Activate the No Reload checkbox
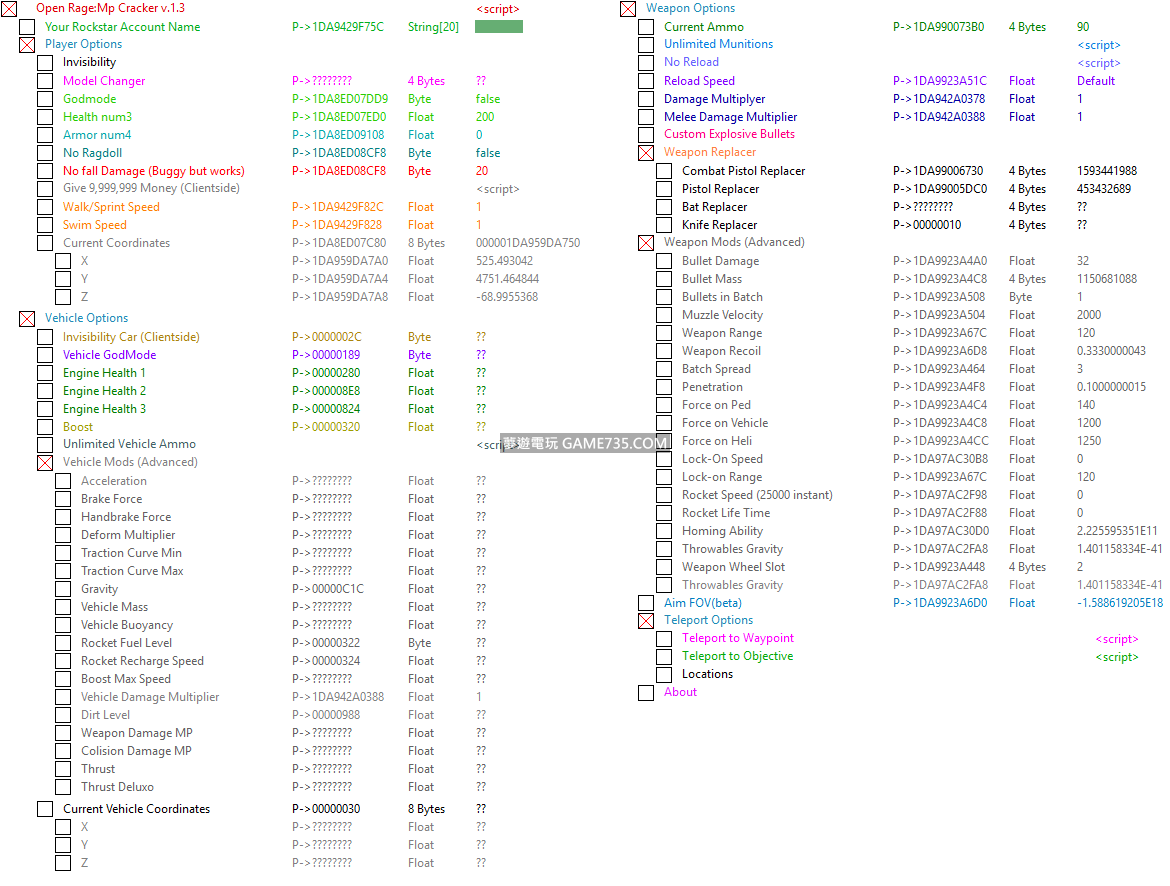 tap(646, 63)
